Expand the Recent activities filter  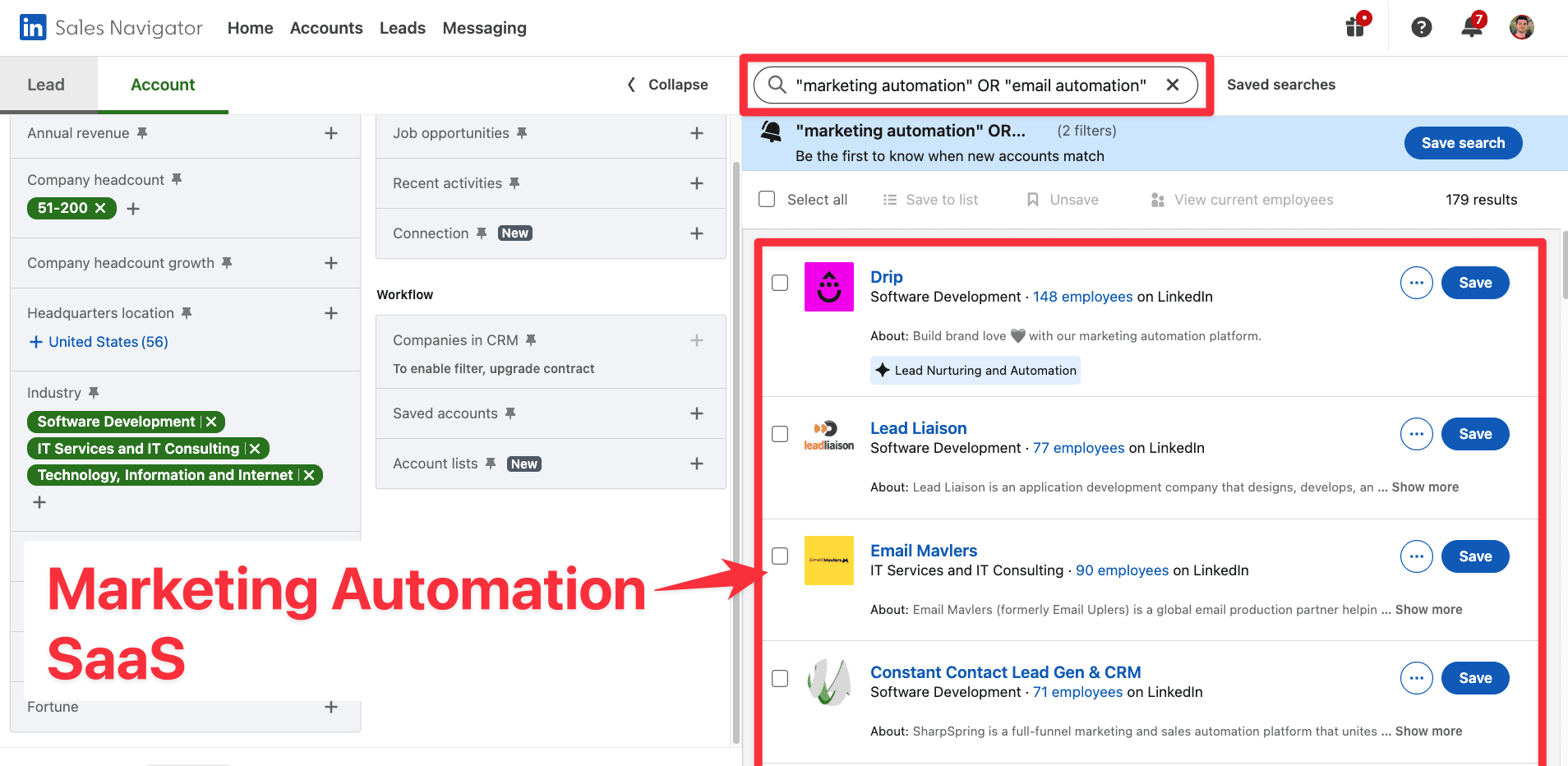697,183
